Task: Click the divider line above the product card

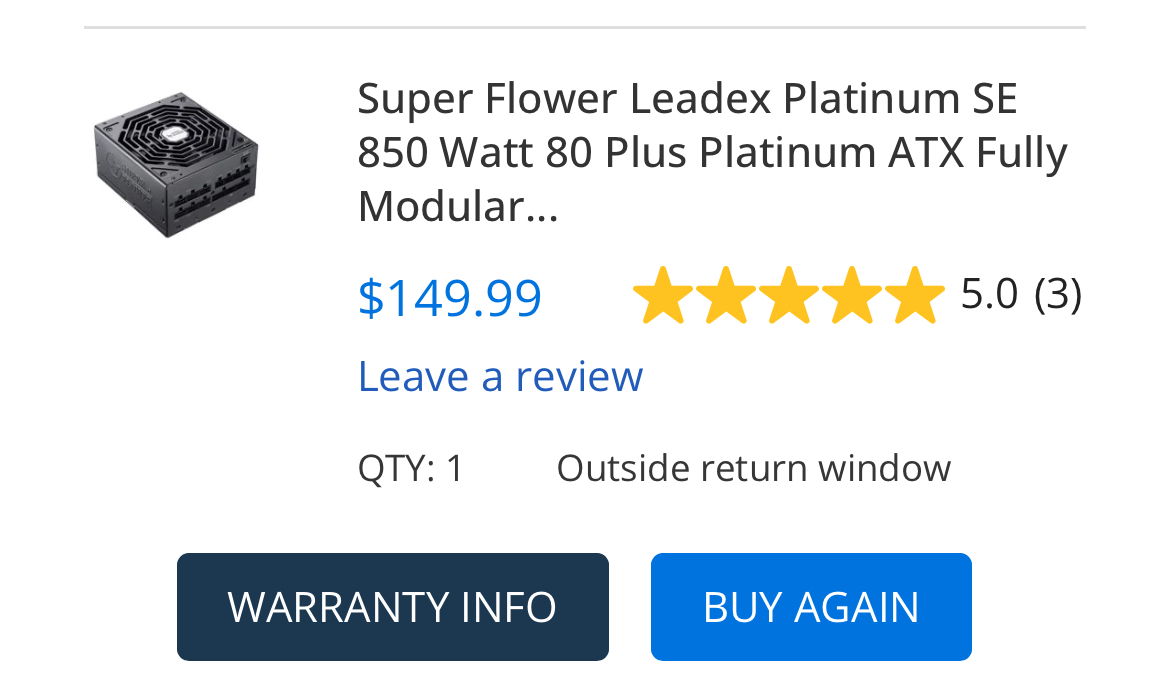Action: (x=585, y=28)
